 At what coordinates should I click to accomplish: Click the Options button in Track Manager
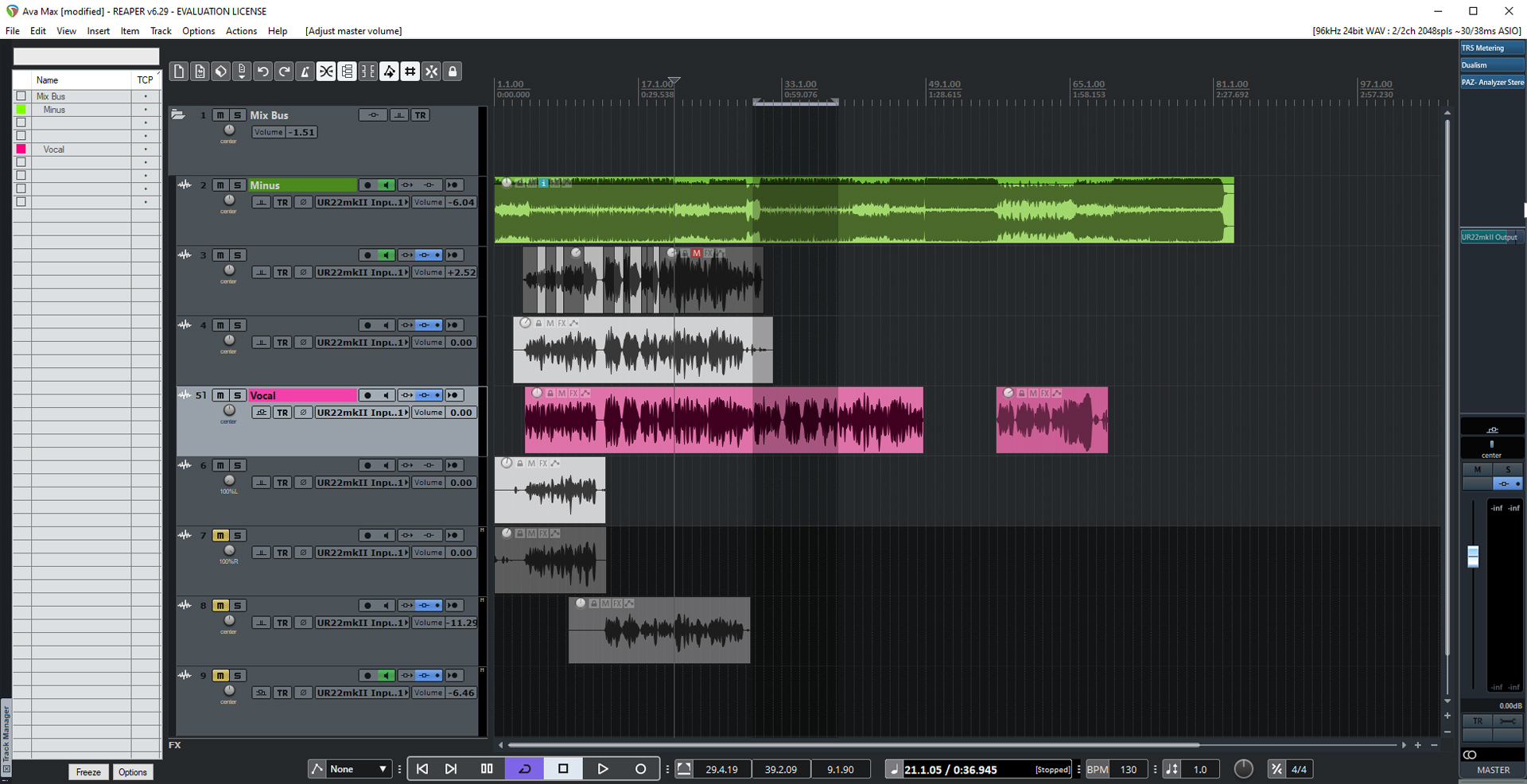point(133,772)
